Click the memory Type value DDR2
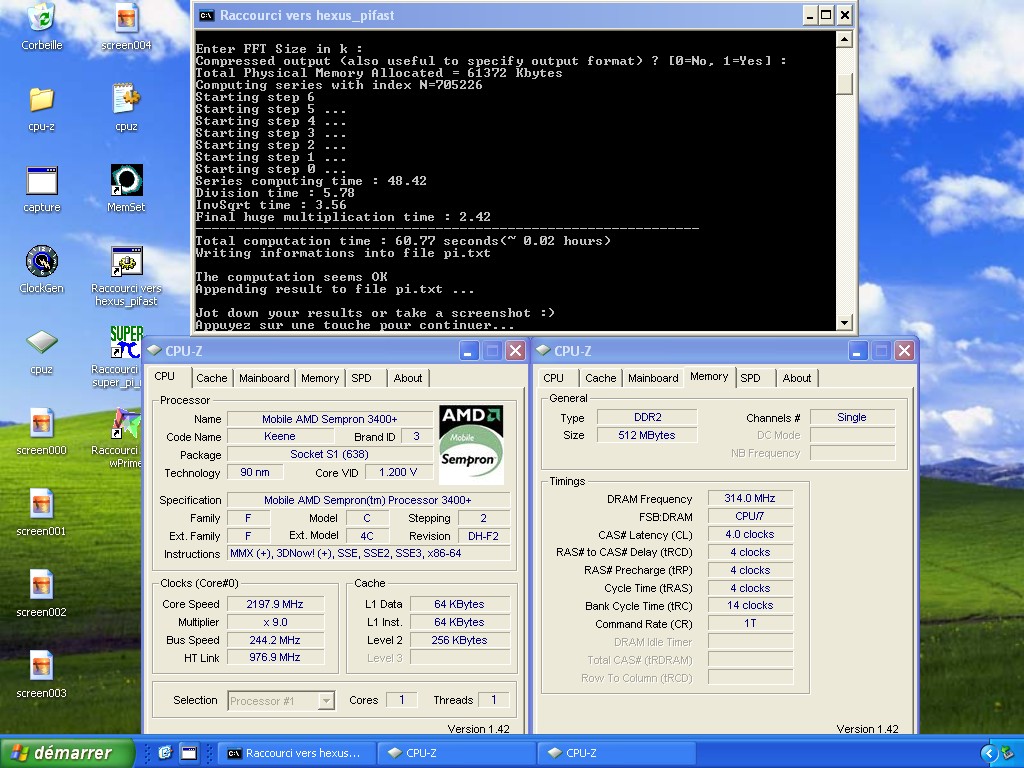This screenshot has width=1024, height=768. 647,417
